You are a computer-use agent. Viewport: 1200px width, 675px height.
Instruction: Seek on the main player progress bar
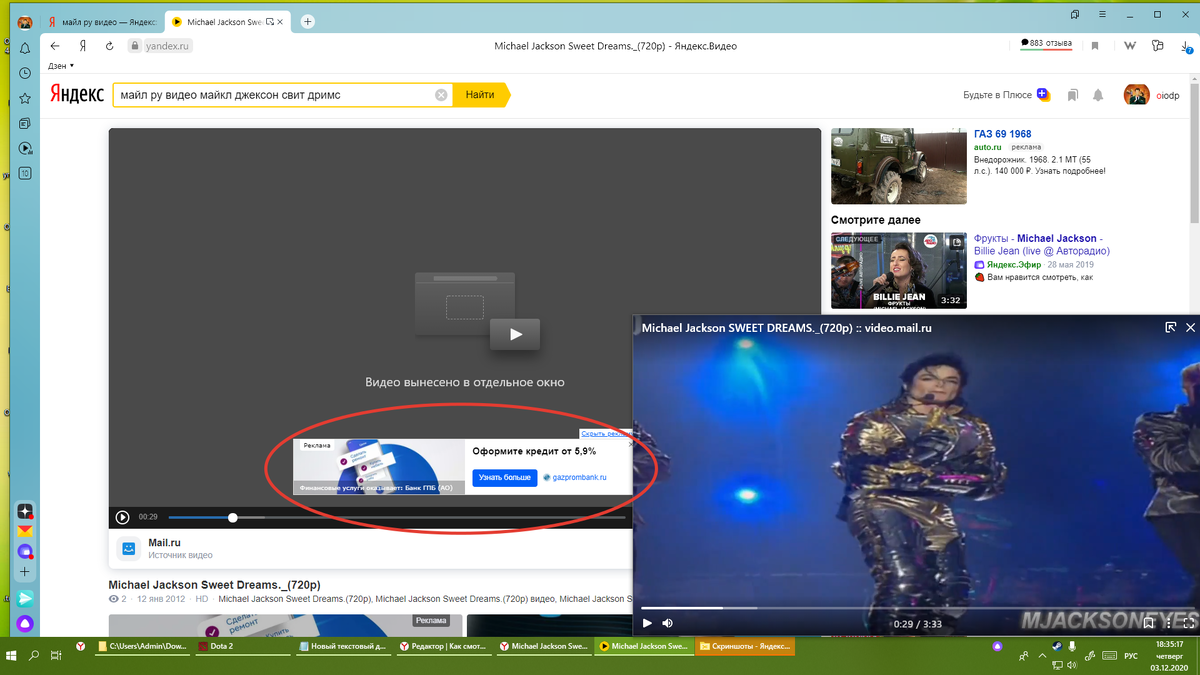point(397,517)
